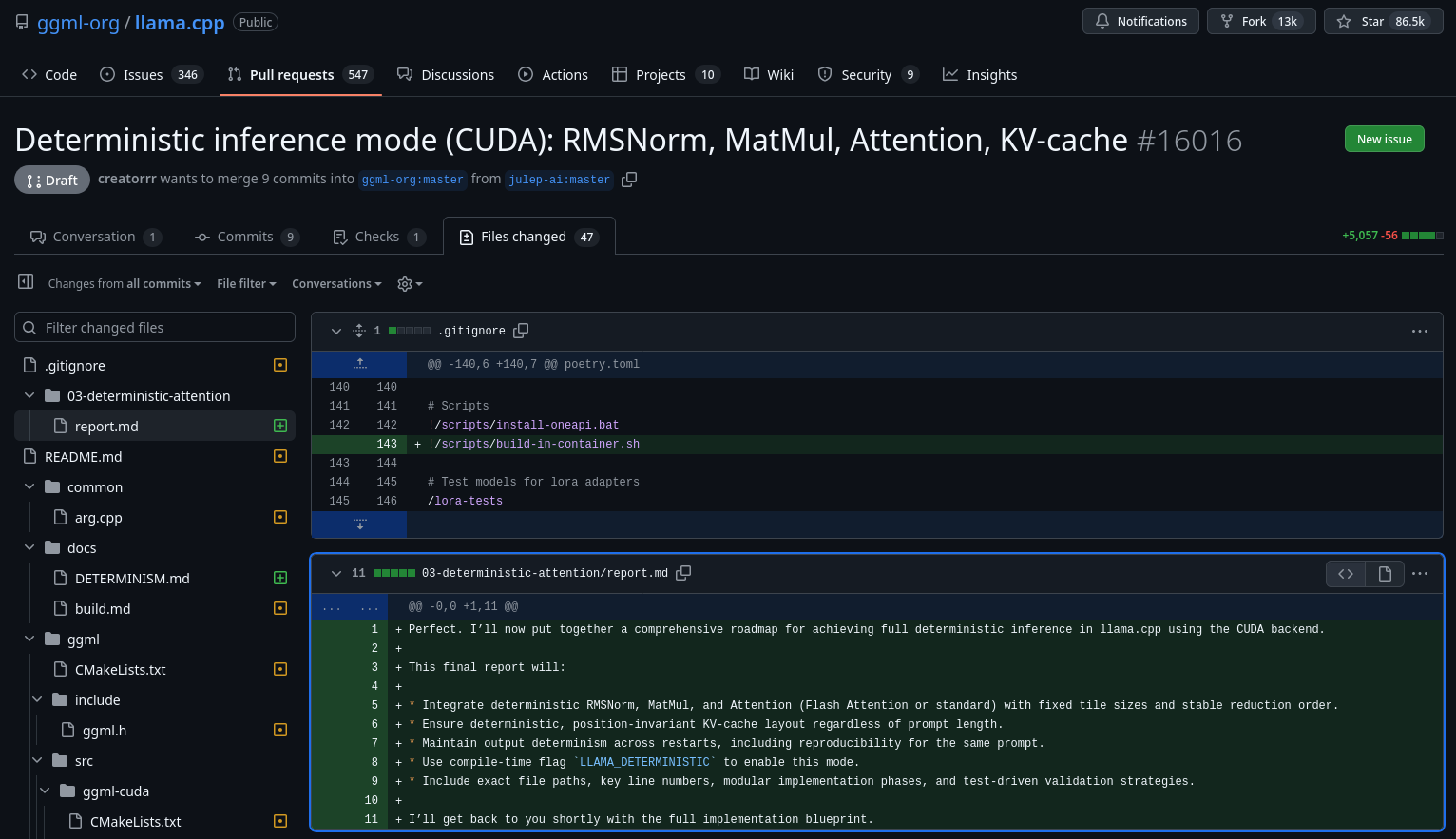The image size is (1456, 839).
Task: Open the Wiki tab
Action: click(769, 74)
